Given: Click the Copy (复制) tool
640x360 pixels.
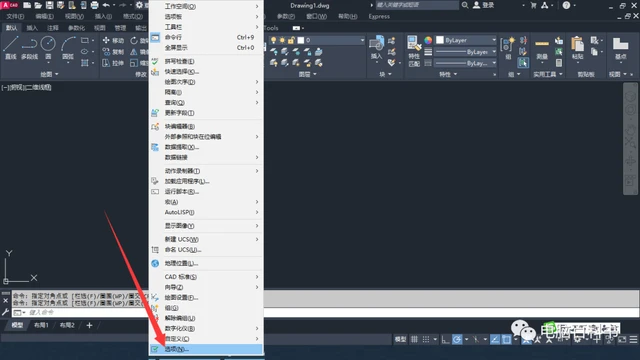Looking at the screenshot, I should [x=113, y=52].
